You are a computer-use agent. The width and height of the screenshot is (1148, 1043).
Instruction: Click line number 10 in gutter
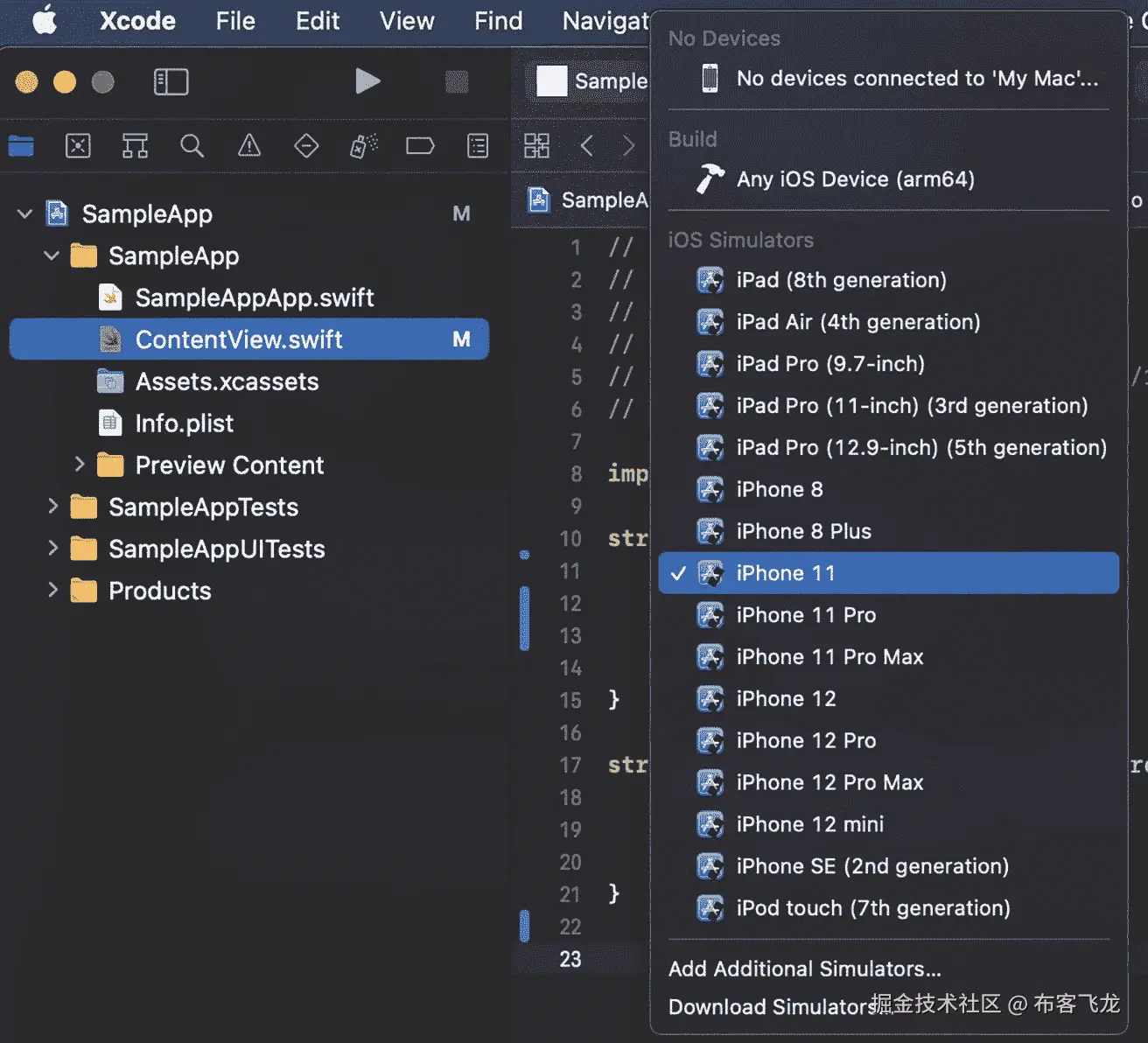pos(570,538)
